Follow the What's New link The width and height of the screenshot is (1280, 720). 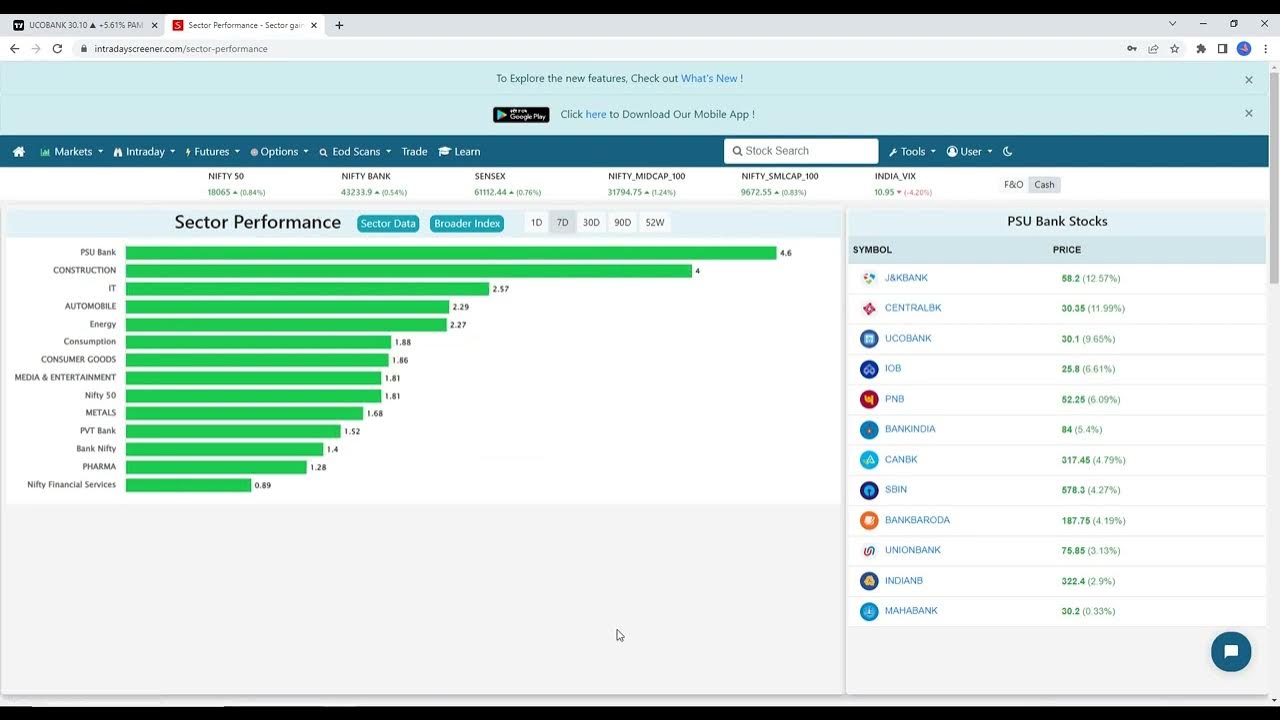pos(709,79)
